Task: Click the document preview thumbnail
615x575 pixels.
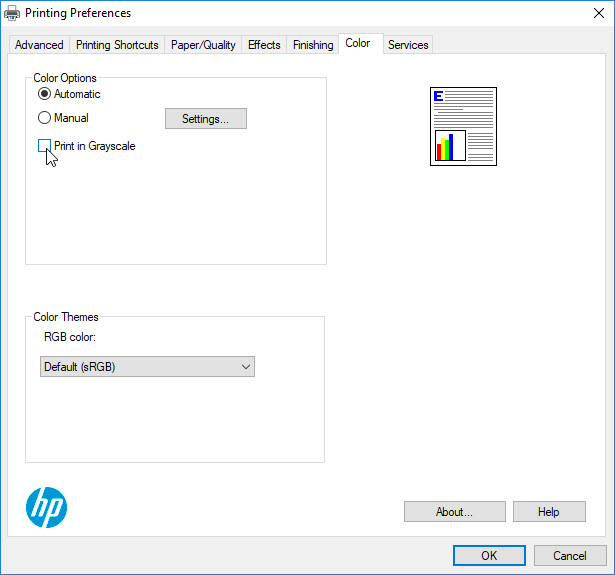Action: tap(463, 126)
